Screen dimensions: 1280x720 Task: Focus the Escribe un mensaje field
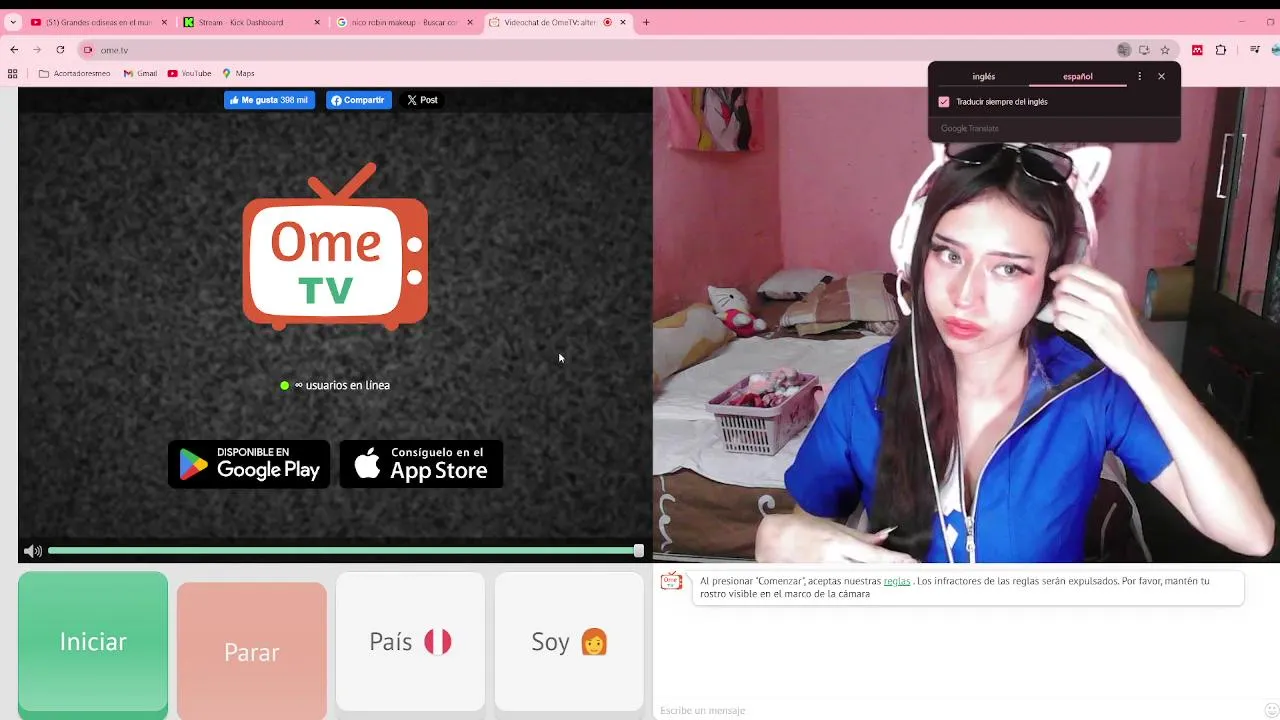pyautogui.click(x=955, y=710)
